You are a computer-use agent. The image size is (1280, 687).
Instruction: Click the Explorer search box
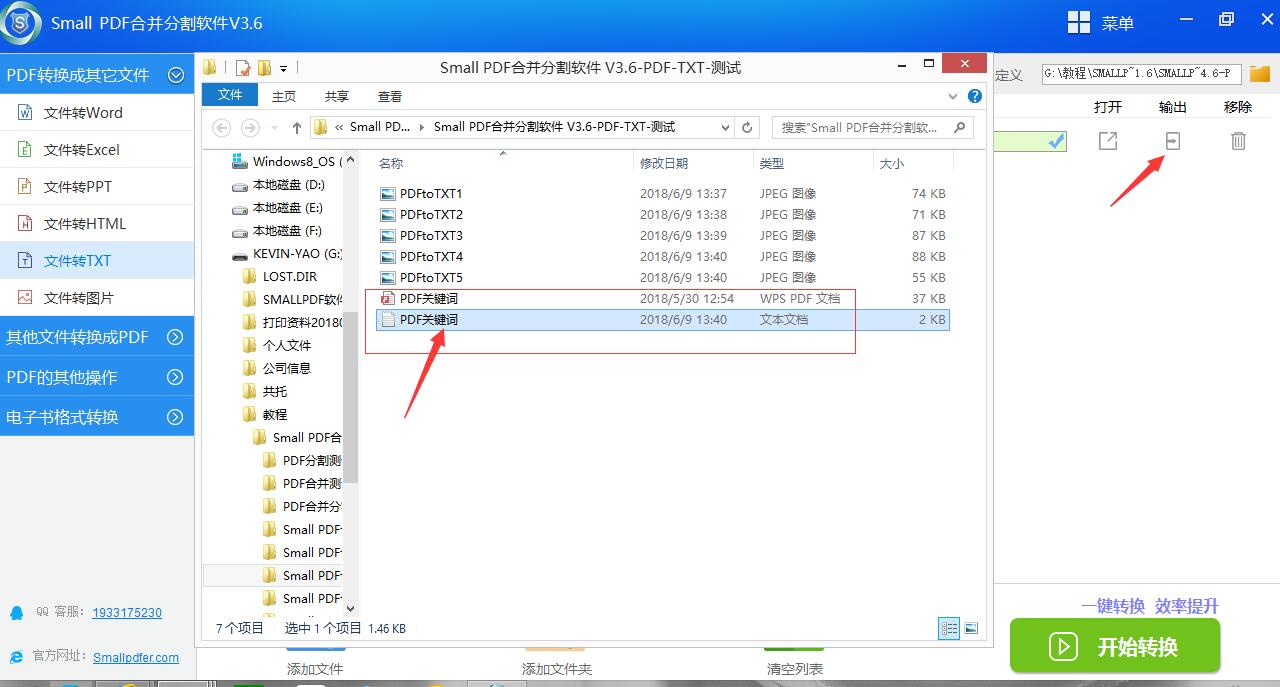point(872,127)
